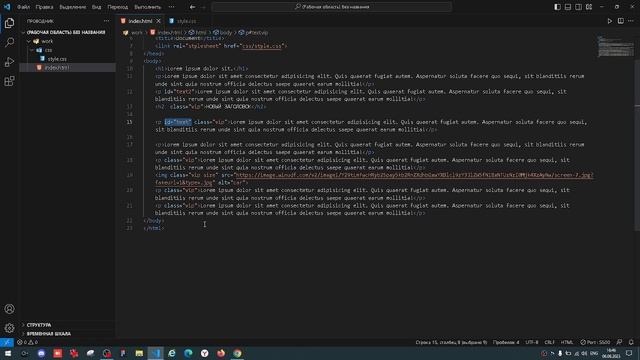Open notifications bell in status bar

pyautogui.click(x=631, y=342)
